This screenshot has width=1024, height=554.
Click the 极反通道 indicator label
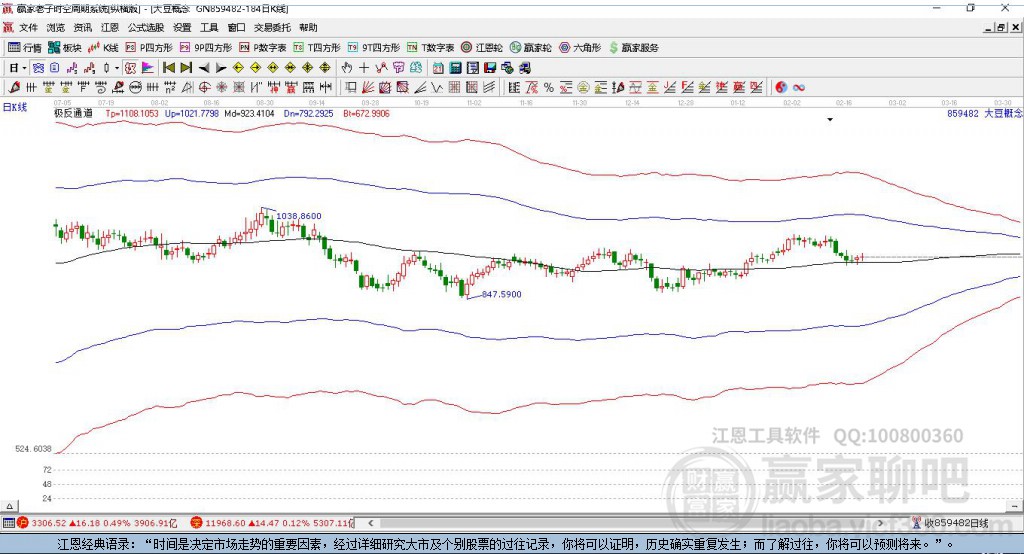tap(73, 113)
